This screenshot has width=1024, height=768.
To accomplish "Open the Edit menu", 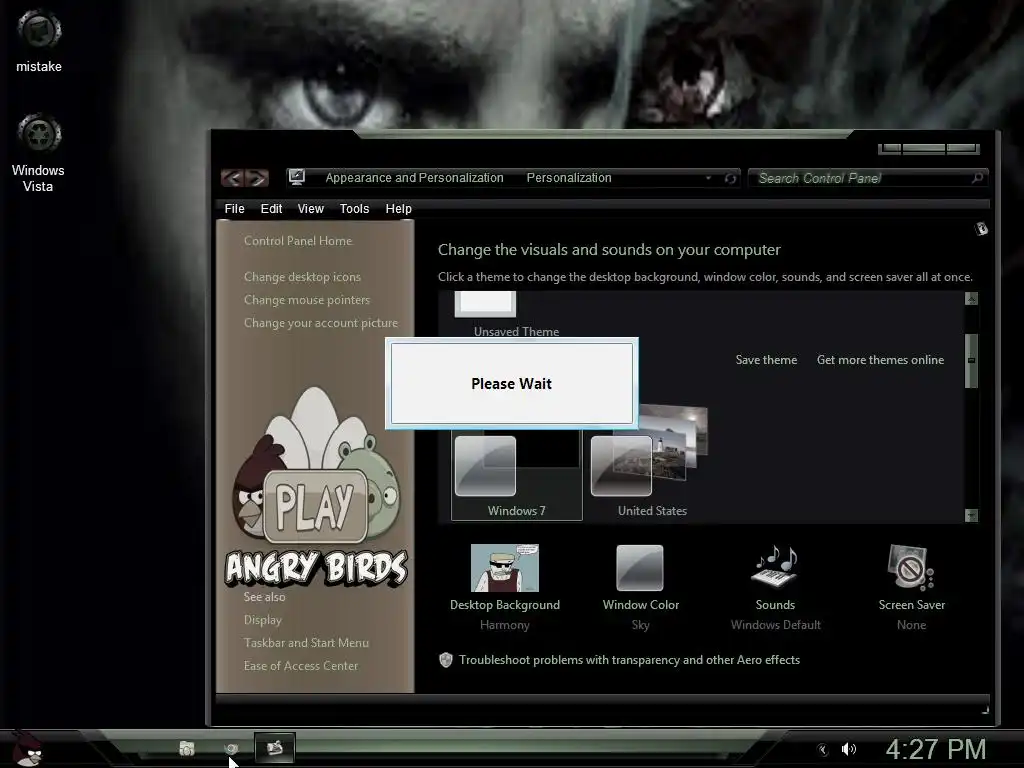I will click(271, 208).
